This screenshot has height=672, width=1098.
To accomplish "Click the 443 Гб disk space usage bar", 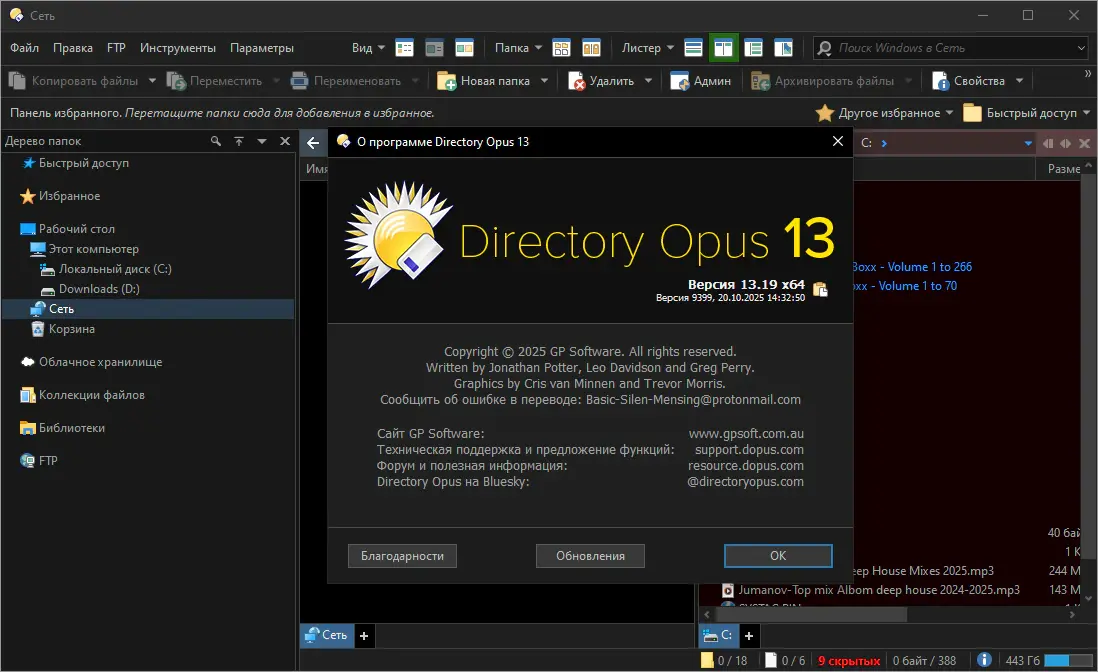I will pyautogui.click(x=1068, y=660).
